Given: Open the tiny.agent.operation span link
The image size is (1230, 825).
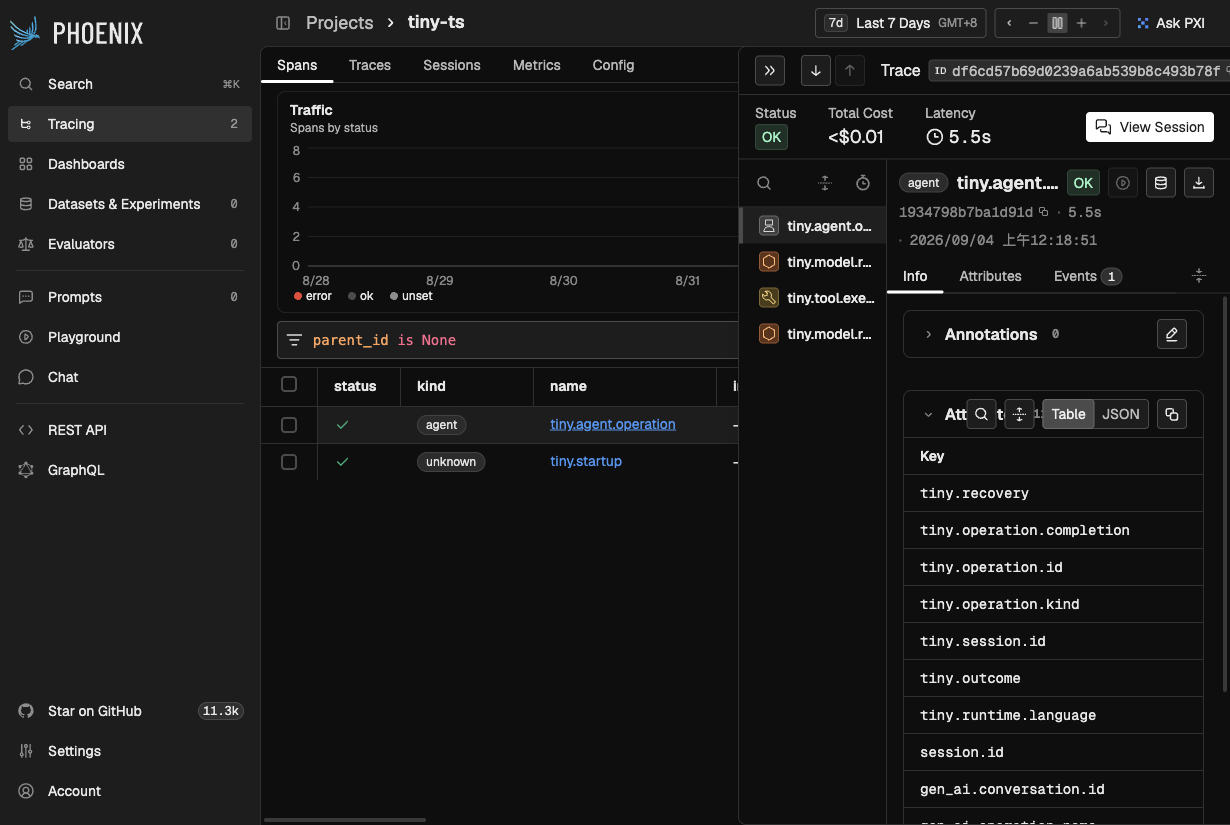Looking at the screenshot, I should [x=613, y=424].
